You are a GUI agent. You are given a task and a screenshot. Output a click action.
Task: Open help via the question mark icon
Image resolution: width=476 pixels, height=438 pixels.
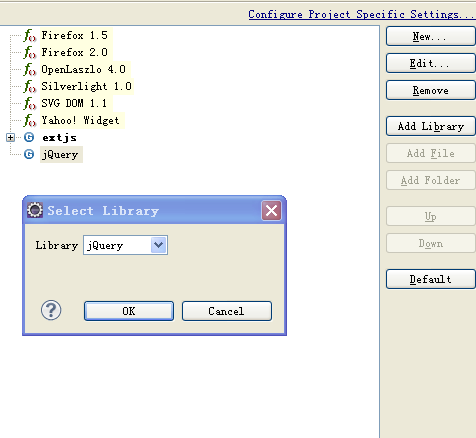(51, 310)
